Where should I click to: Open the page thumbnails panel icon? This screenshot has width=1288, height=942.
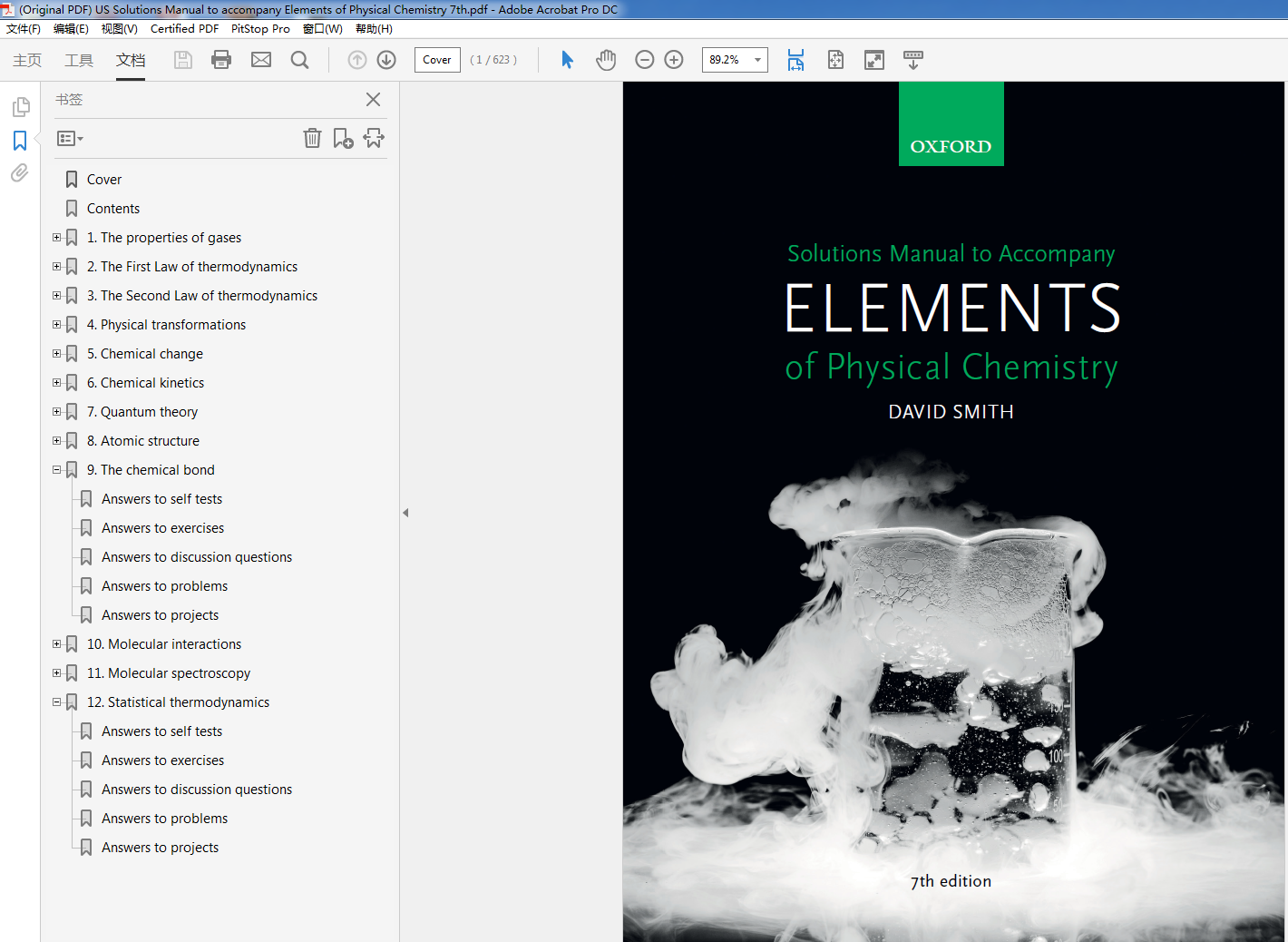[x=20, y=107]
